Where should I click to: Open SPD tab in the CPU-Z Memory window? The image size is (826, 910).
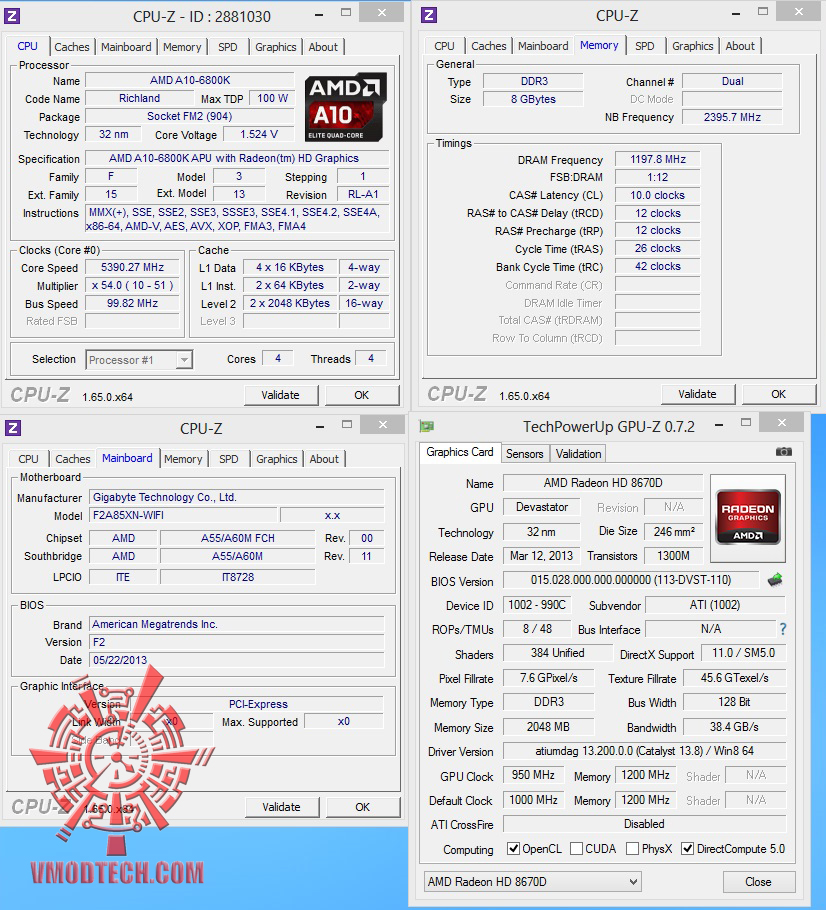coord(644,46)
